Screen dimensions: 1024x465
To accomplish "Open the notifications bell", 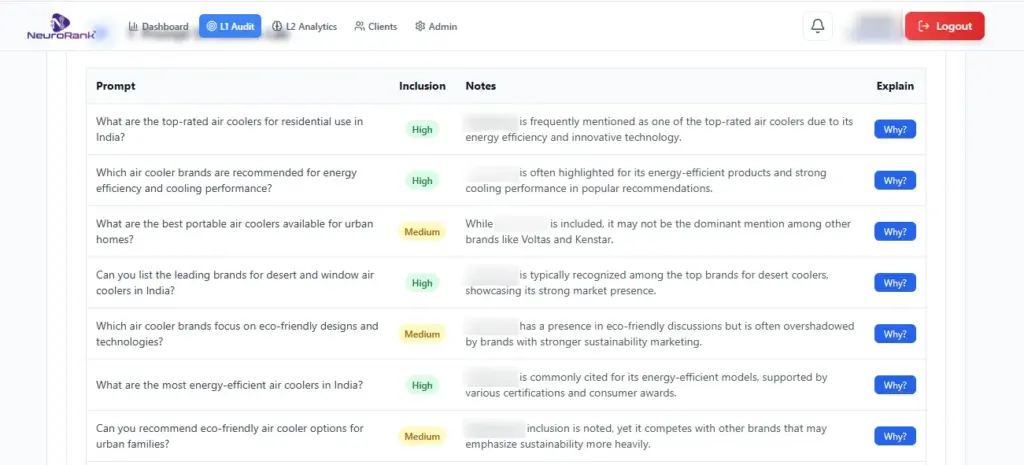I will click(817, 26).
